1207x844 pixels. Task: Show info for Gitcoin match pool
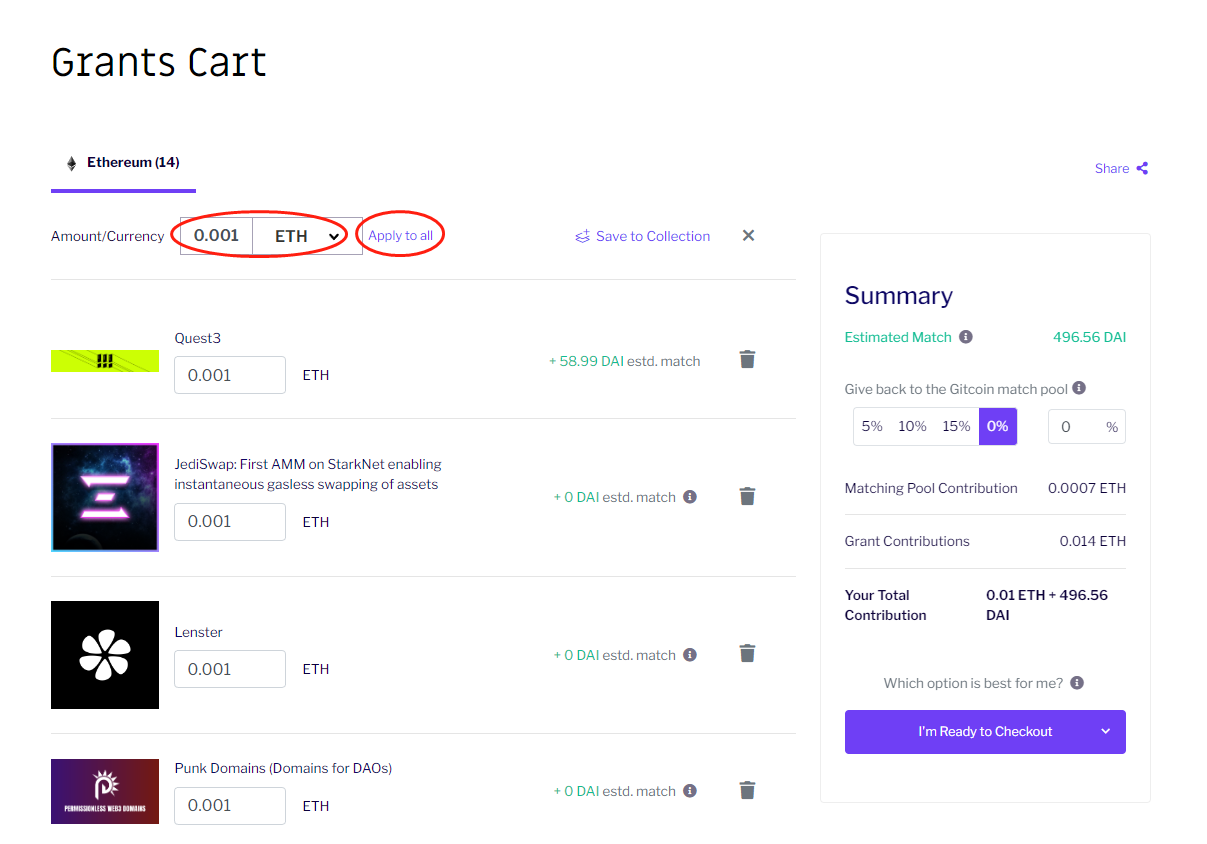coord(1079,388)
